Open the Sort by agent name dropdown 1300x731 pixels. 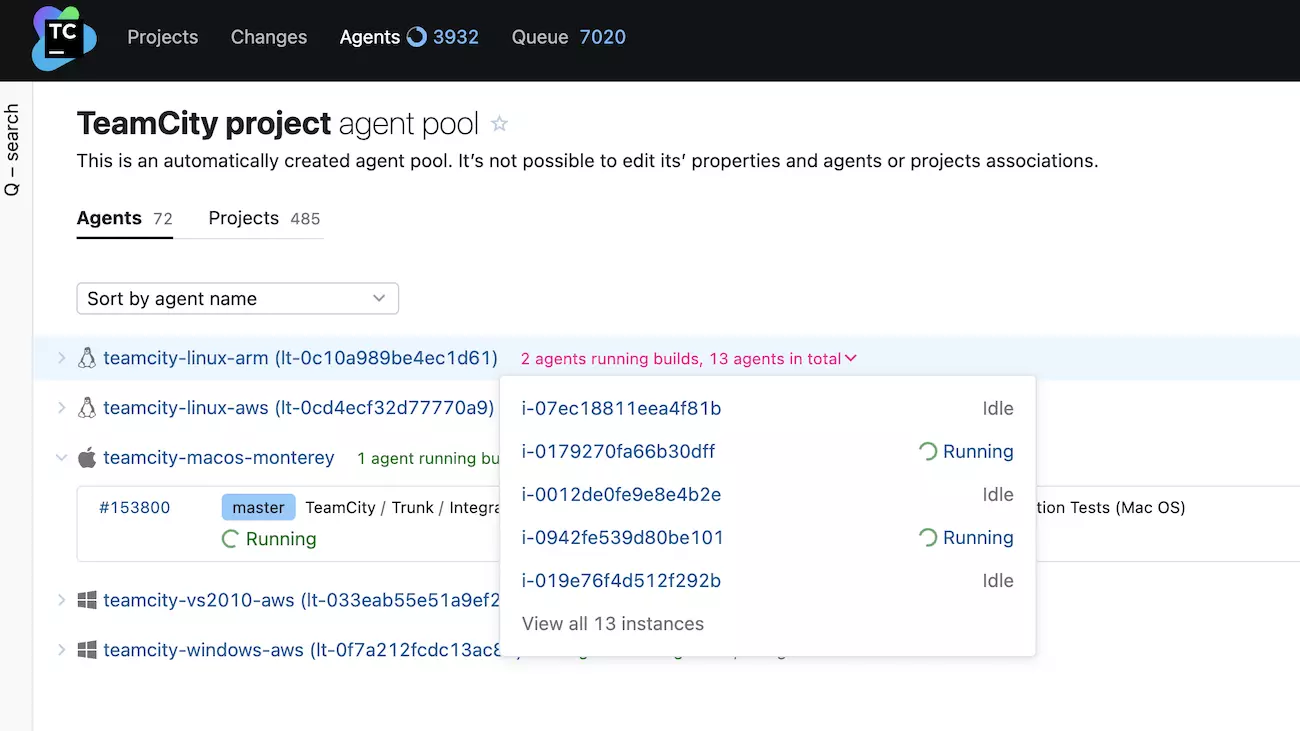pyautogui.click(x=237, y=298)
